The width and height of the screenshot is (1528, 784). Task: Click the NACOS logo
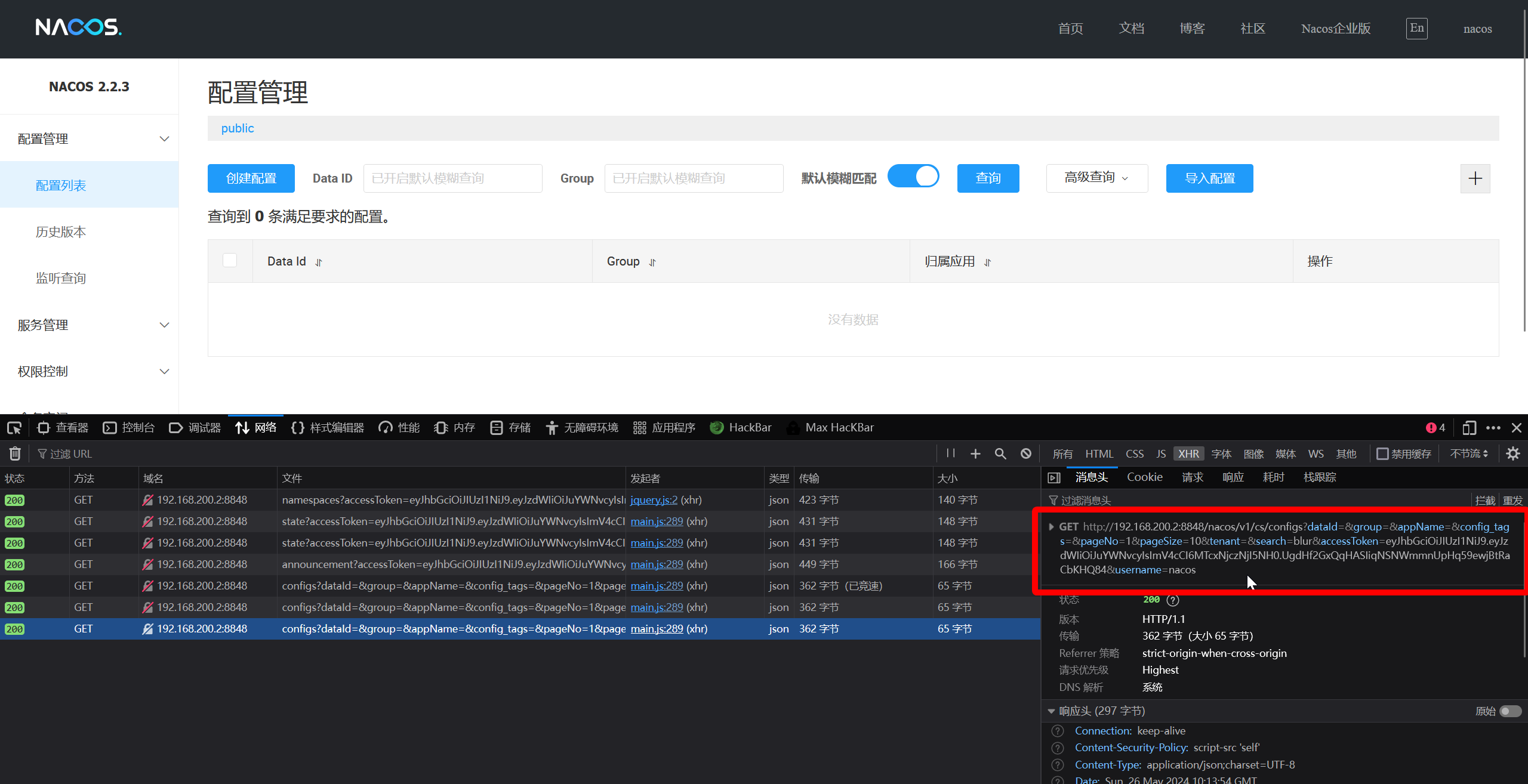(x=78, y=27)
